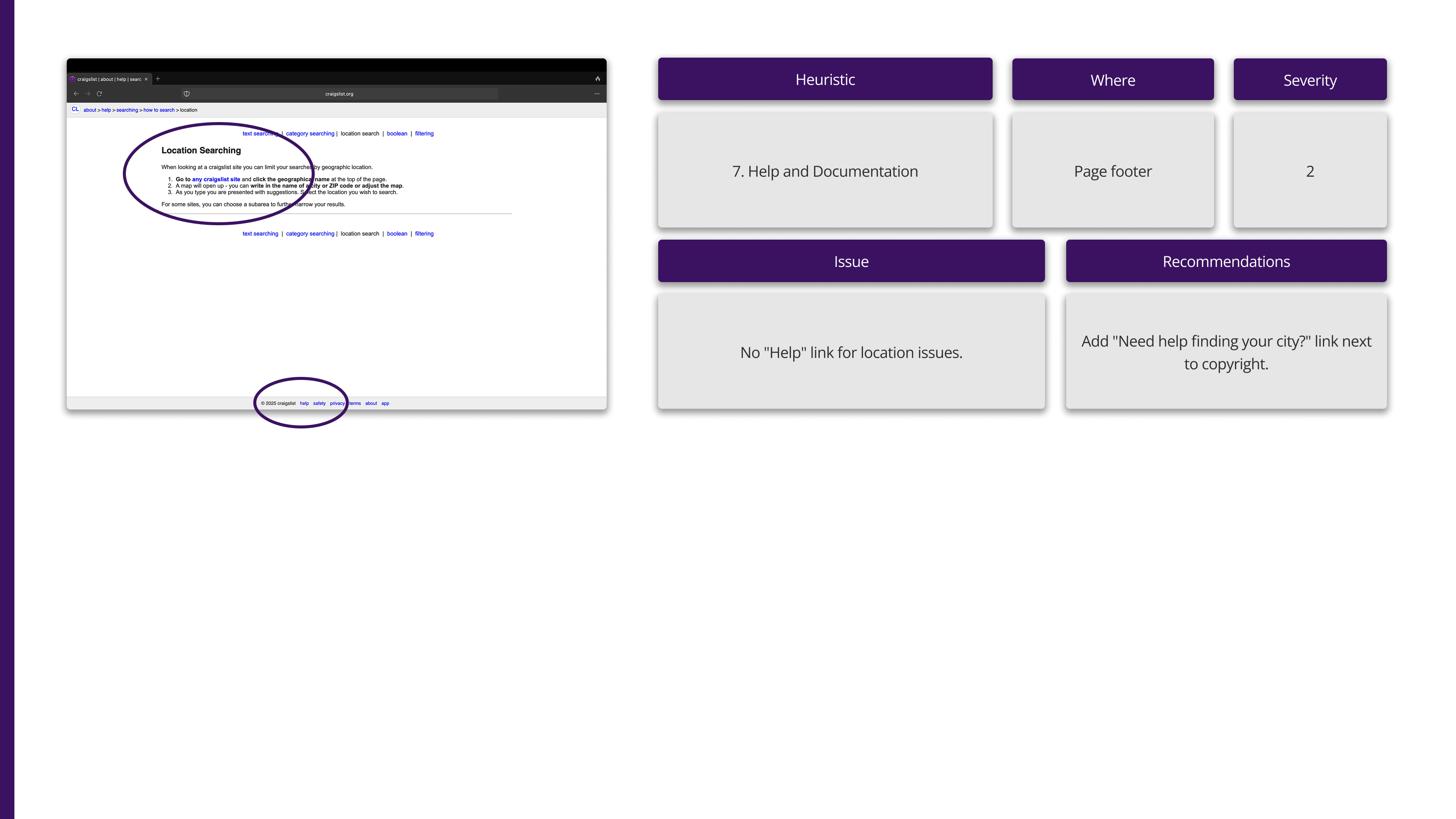This screenshot has width=1456, height=819.
Task: Open a new browser tab
Action: pos(158,79)
